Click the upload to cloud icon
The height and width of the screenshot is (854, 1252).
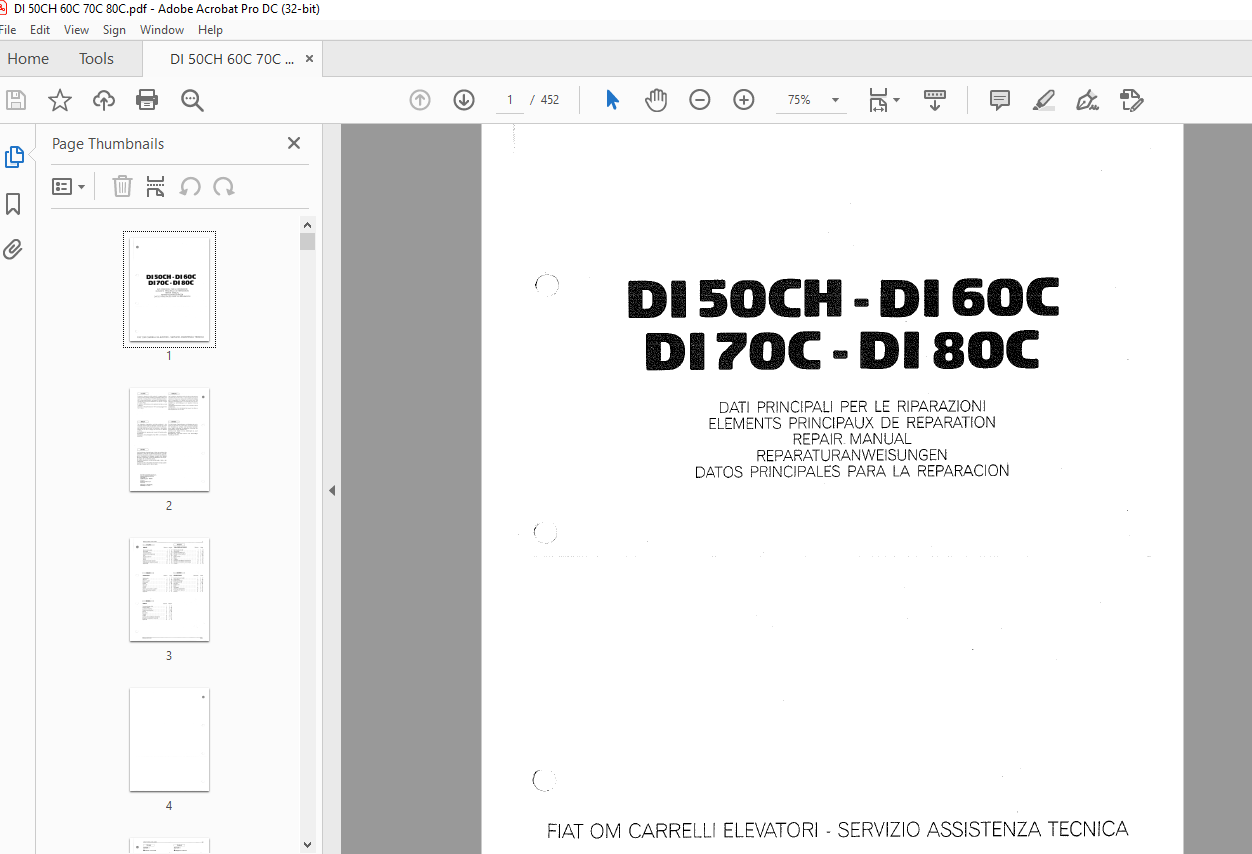click(x=104, y=100)
